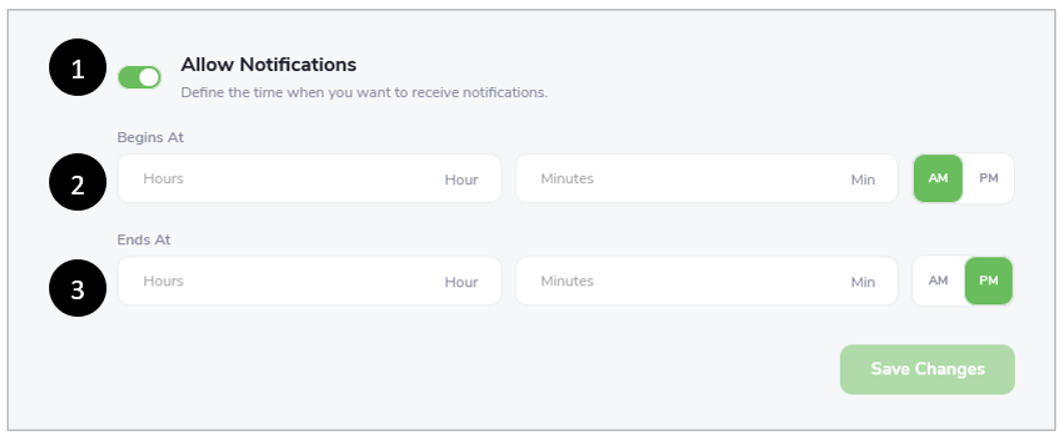Viewport: 1064px width, 436px height.
Task: Click the Allow Notifications heading text
Action: (x=268, y=64)
